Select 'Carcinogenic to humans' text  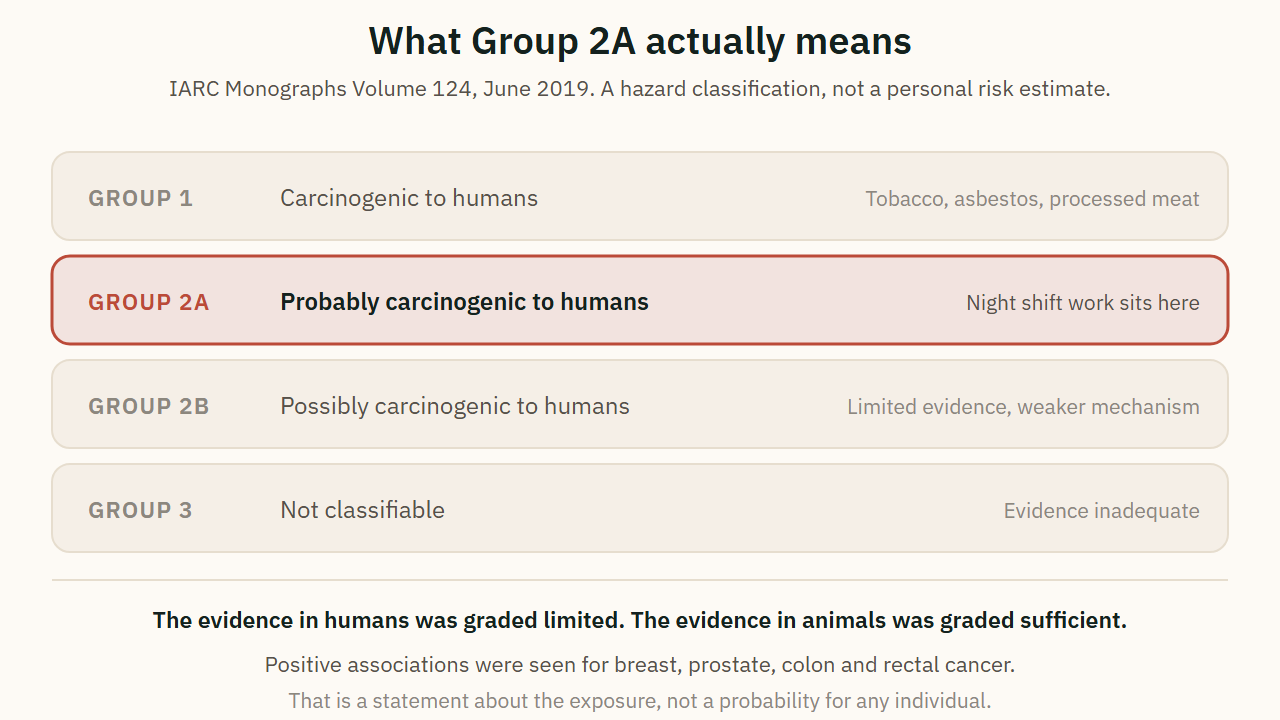pos(409,198)
